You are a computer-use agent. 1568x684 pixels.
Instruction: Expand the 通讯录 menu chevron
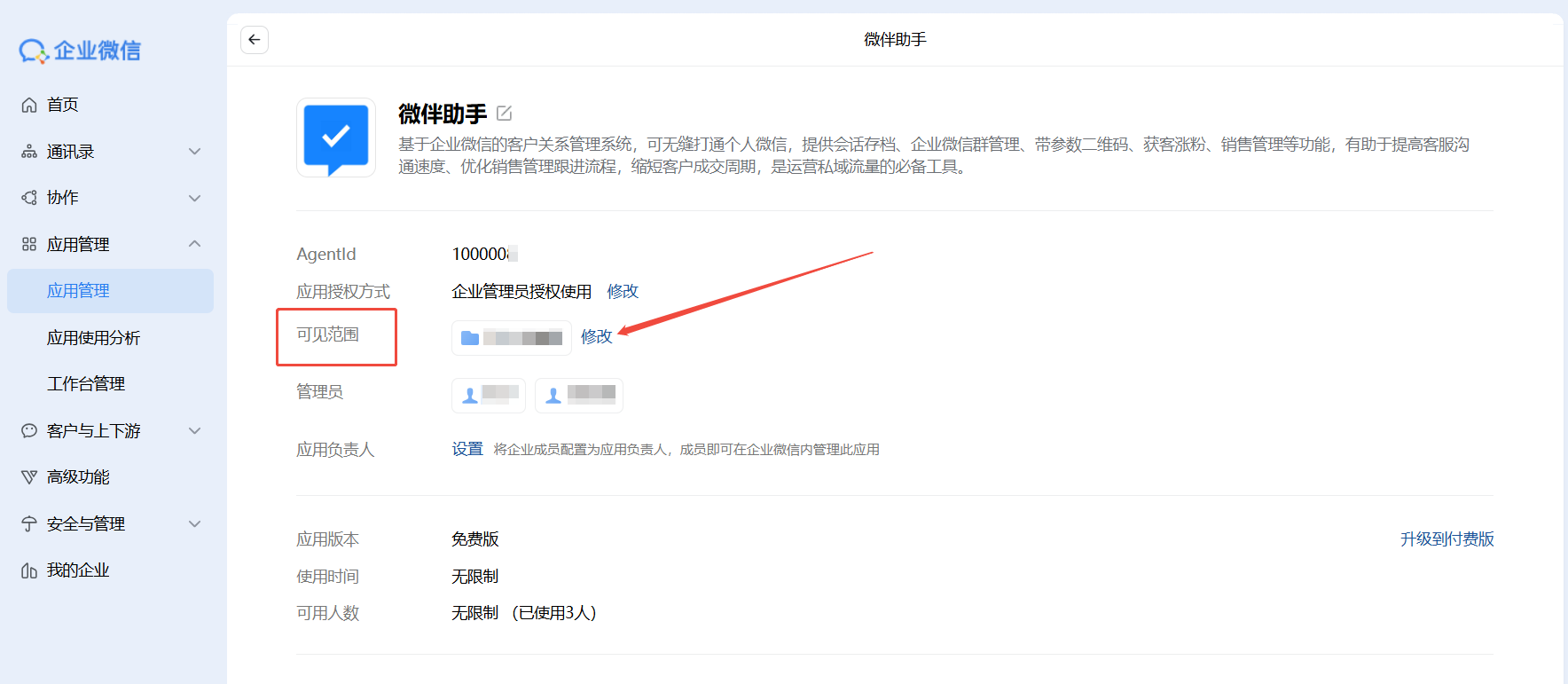coord(195,152)
